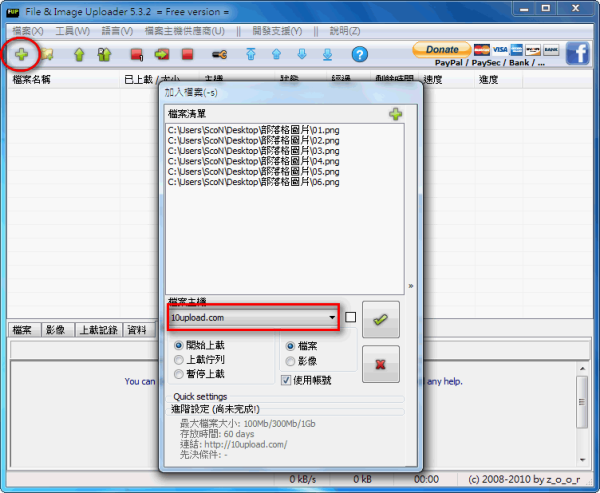Screen dimensions: 600x493
Task: Click the green arrow on red skip icon
Action: pyautogui.click(x=162, y=54)
